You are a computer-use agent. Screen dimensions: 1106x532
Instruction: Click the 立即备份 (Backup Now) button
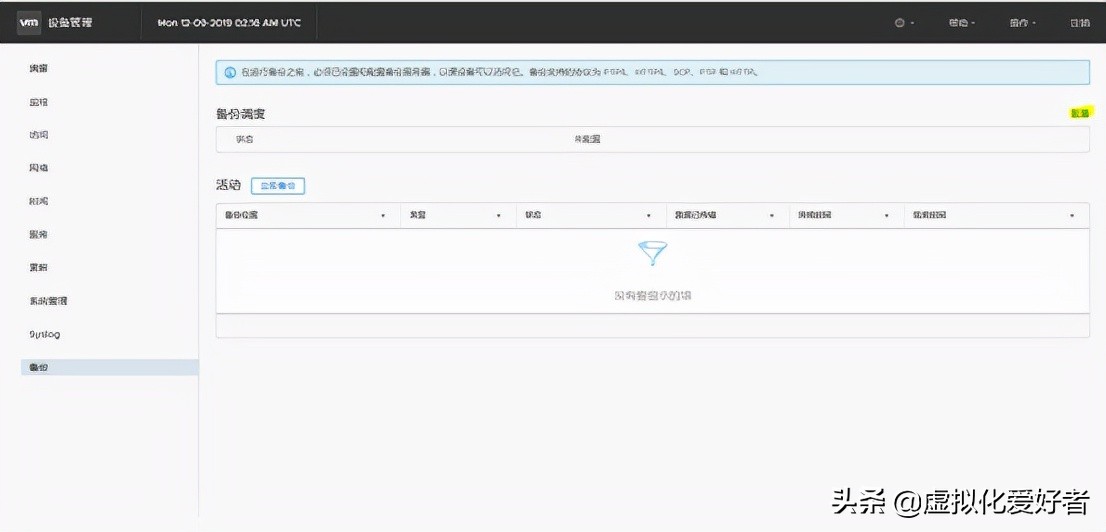(x=278, y=186)
